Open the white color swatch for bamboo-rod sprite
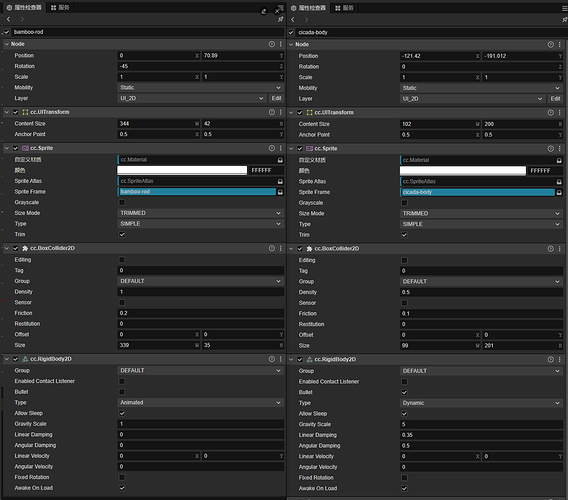Image resolution: width=568 pixels, height=500 pixels. (x=182, y=170)
